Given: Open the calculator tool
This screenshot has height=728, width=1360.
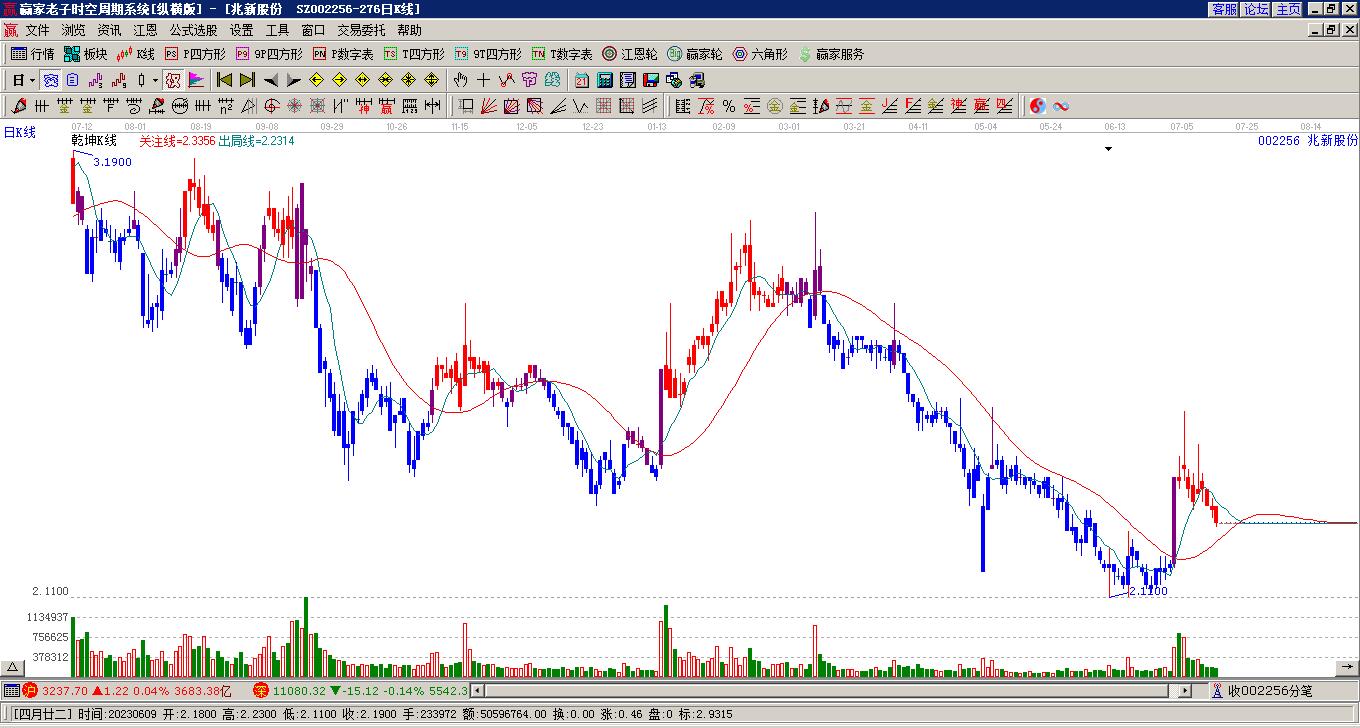Looking at the screenshot, I should (604, 80).
